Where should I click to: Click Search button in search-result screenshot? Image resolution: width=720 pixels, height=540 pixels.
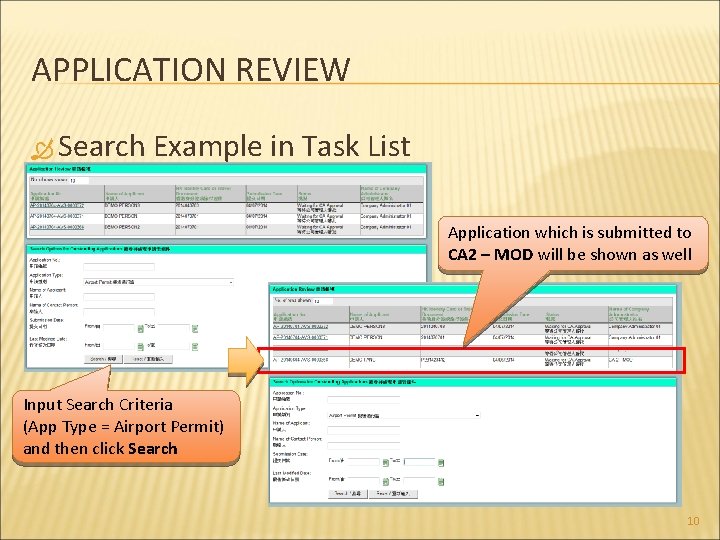(x=348, y=494)
